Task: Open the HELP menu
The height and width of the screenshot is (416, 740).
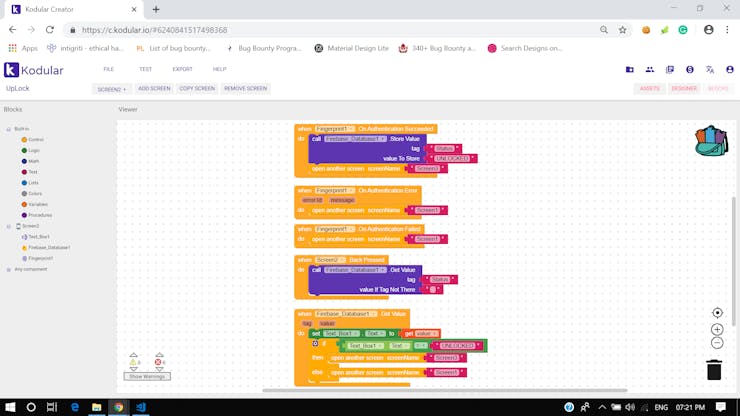Action: point(219,69)
